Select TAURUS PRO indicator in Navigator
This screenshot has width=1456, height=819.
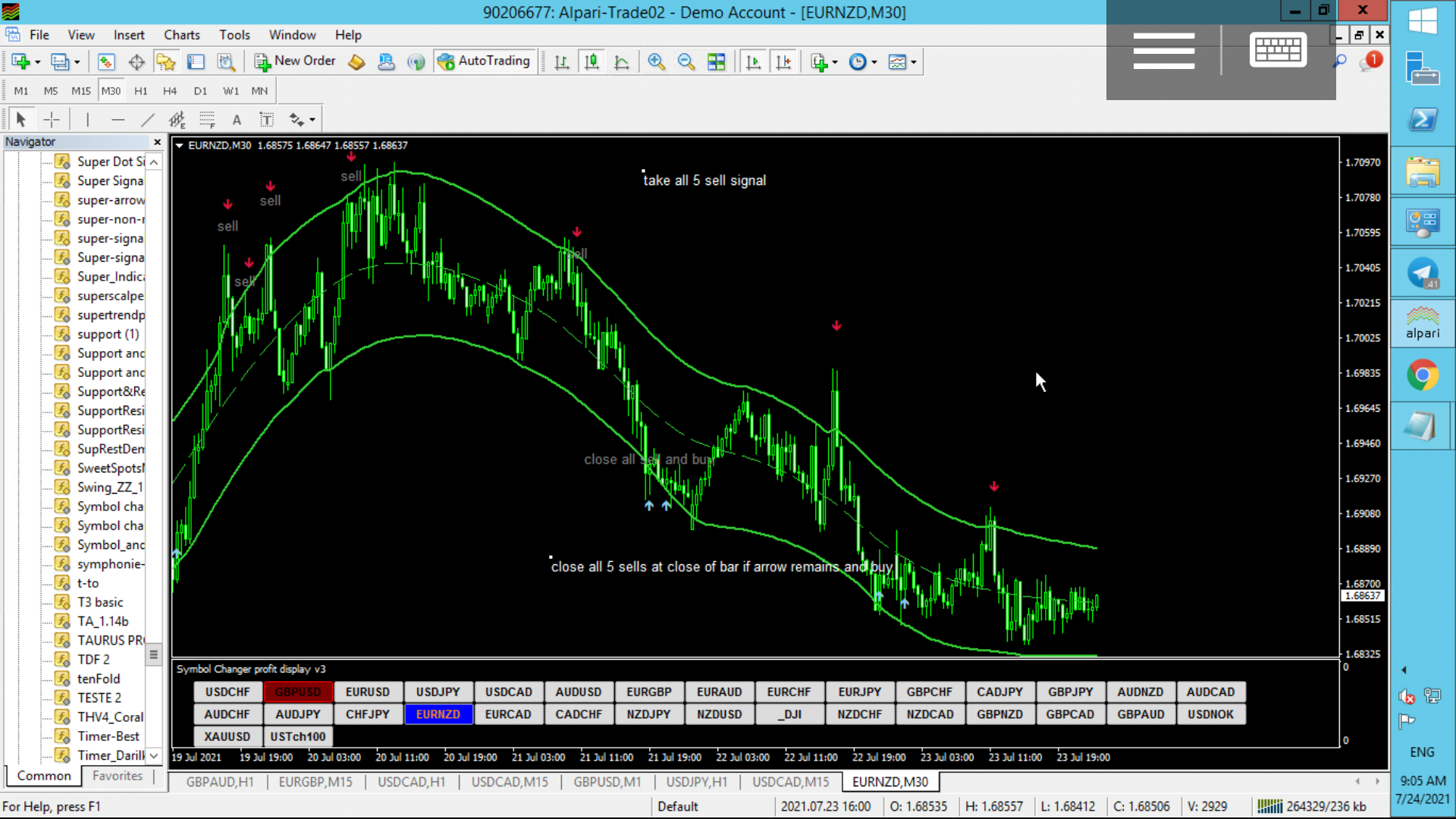[x=111, y=640]
